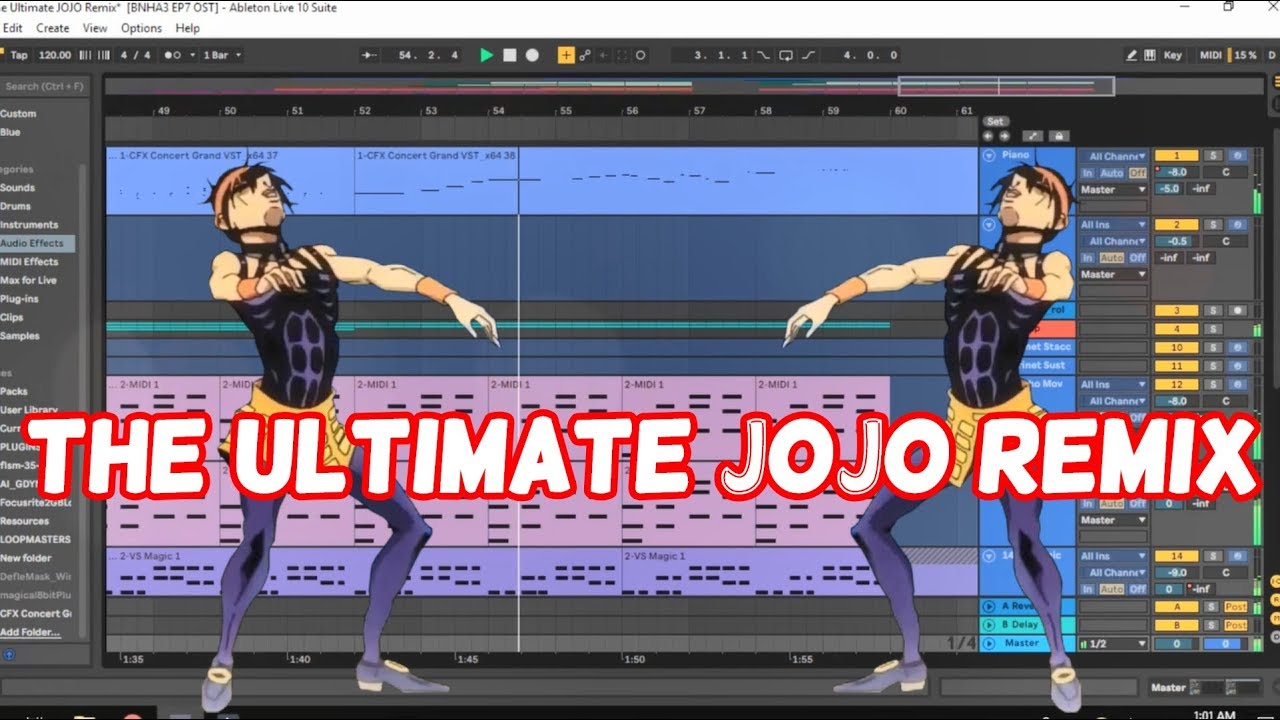Toggle the Loop switch in the transport
1280x720 pixels.
pyautogui.click(x=786, y=55)
